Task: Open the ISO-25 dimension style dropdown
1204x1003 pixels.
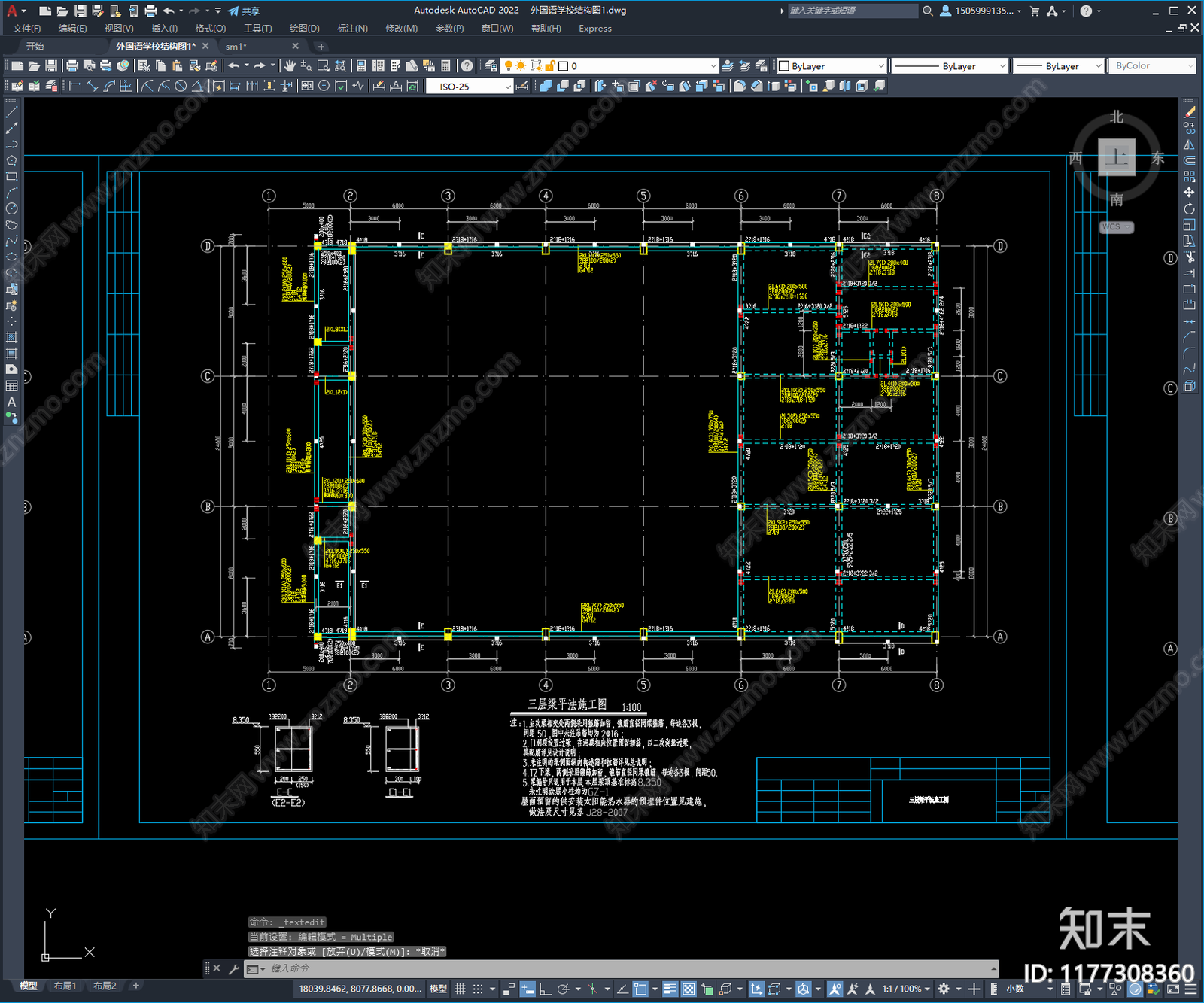Action: [x=470, y=87]
